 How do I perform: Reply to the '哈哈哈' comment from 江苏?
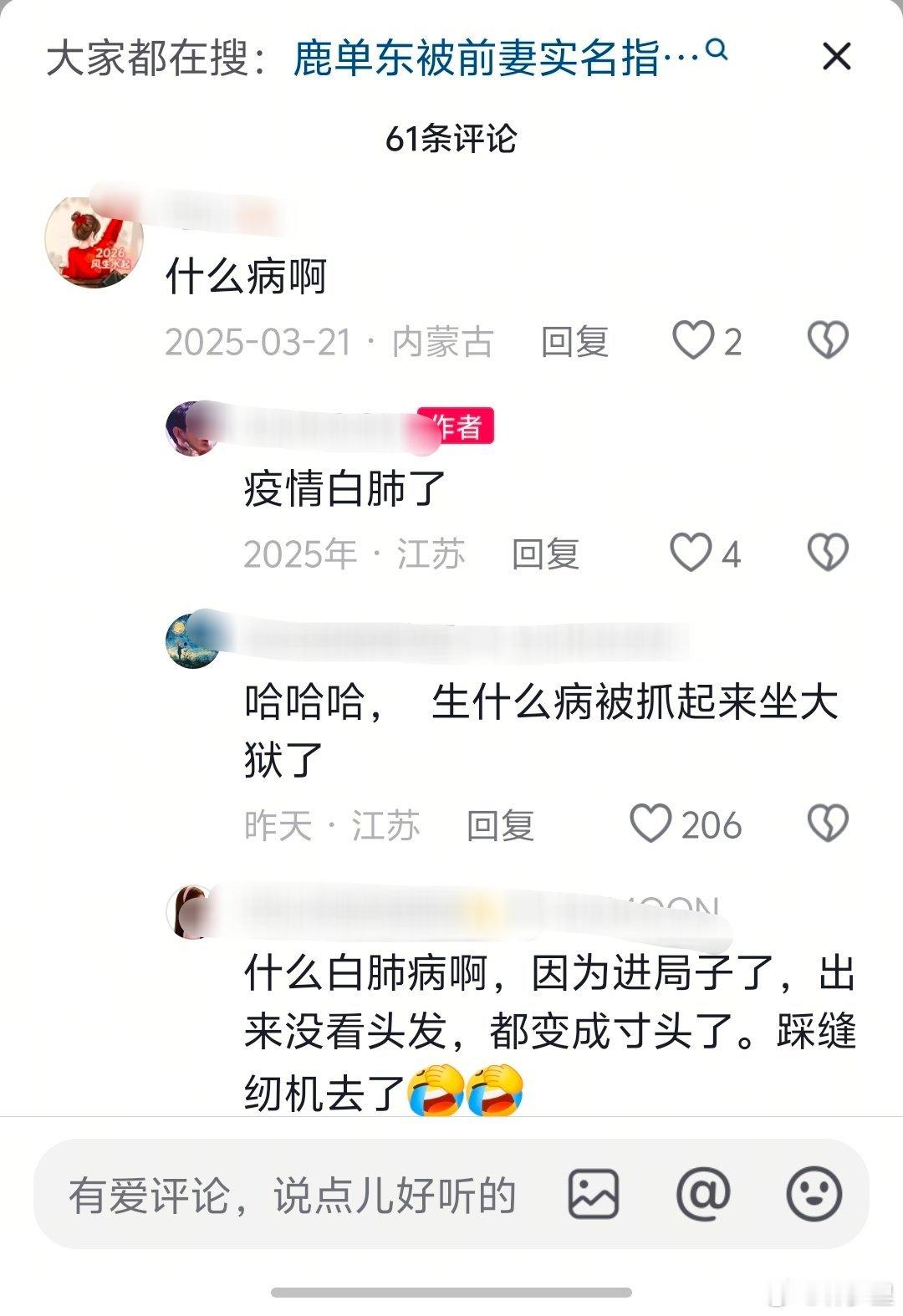[500, 826]
